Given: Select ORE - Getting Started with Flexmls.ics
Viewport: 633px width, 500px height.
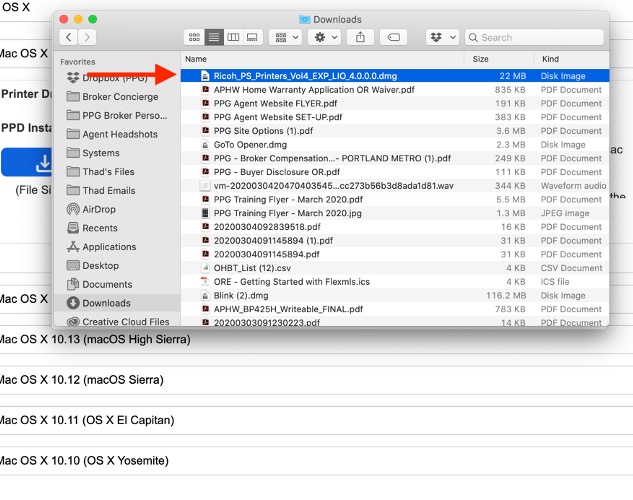Looking at the screenshot, I should pyautogui.click(x=395, y=282).
